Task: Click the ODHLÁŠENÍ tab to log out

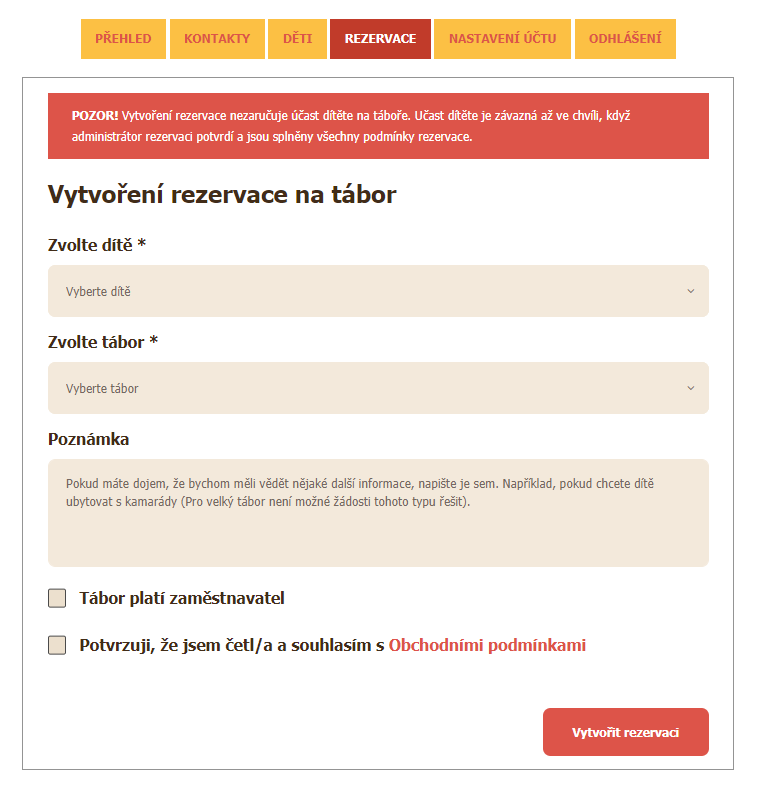Action: [x=625, y=39]
